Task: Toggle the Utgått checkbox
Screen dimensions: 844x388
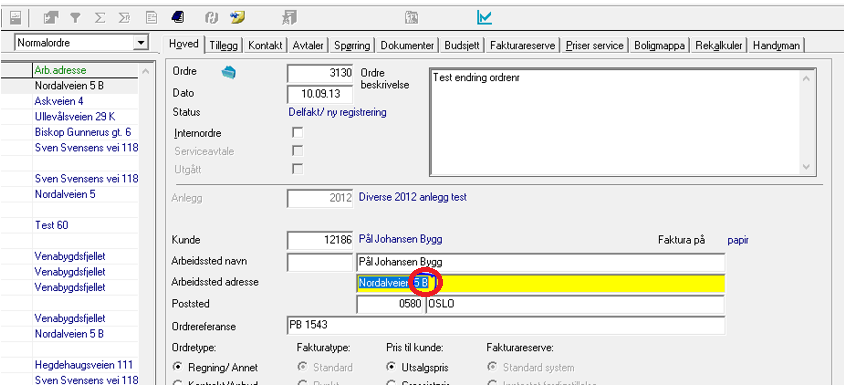Action: click(297, 169)
